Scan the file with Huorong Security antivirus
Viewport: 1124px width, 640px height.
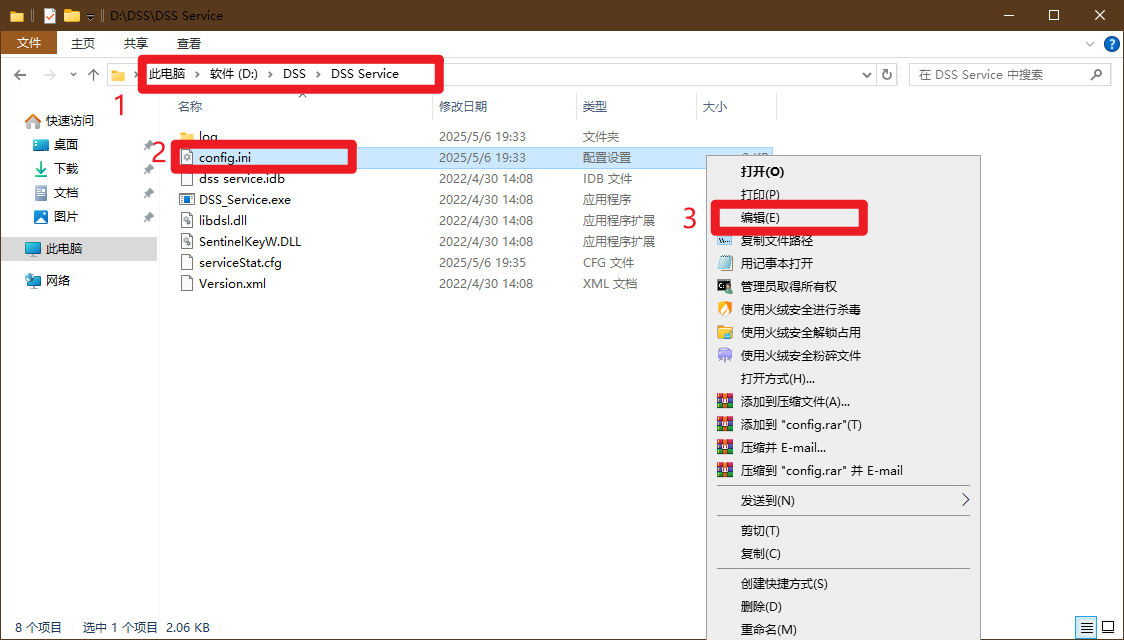[800, 309]
